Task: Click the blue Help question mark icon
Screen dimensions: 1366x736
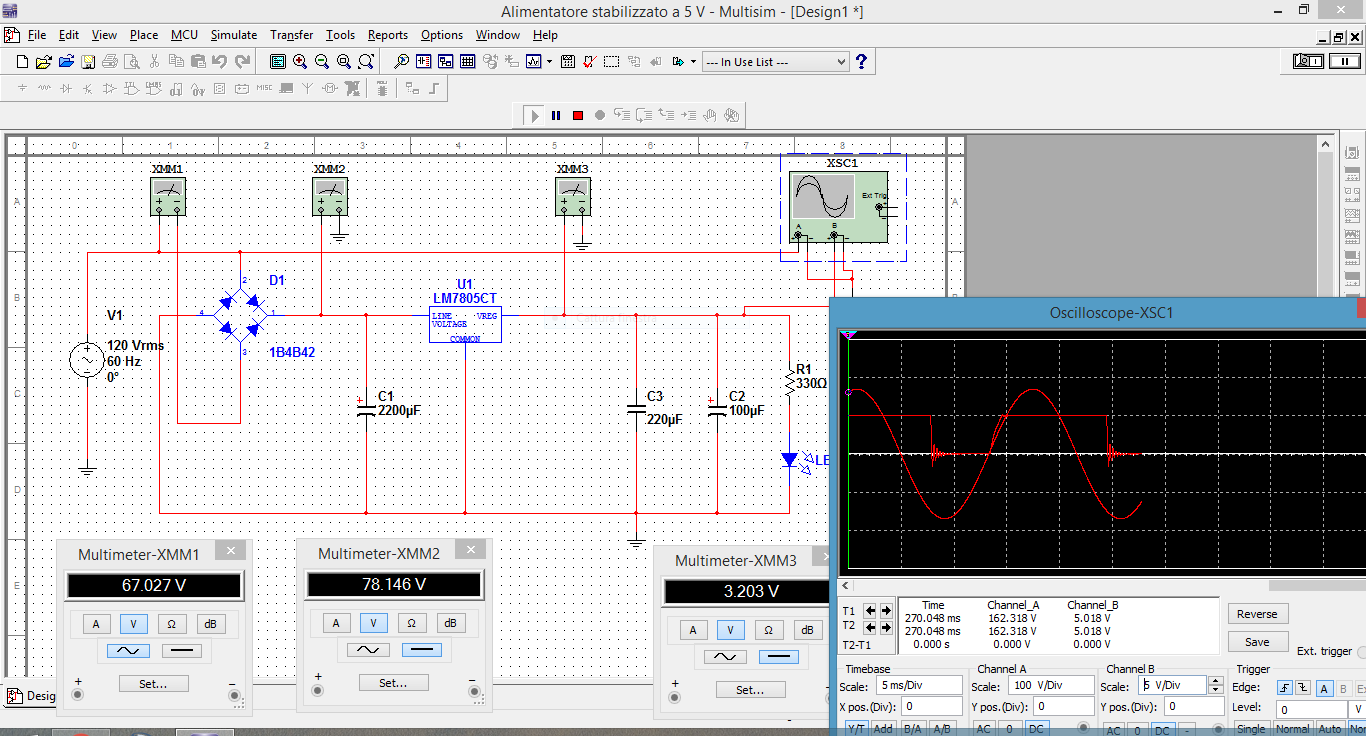Action: 862,62
